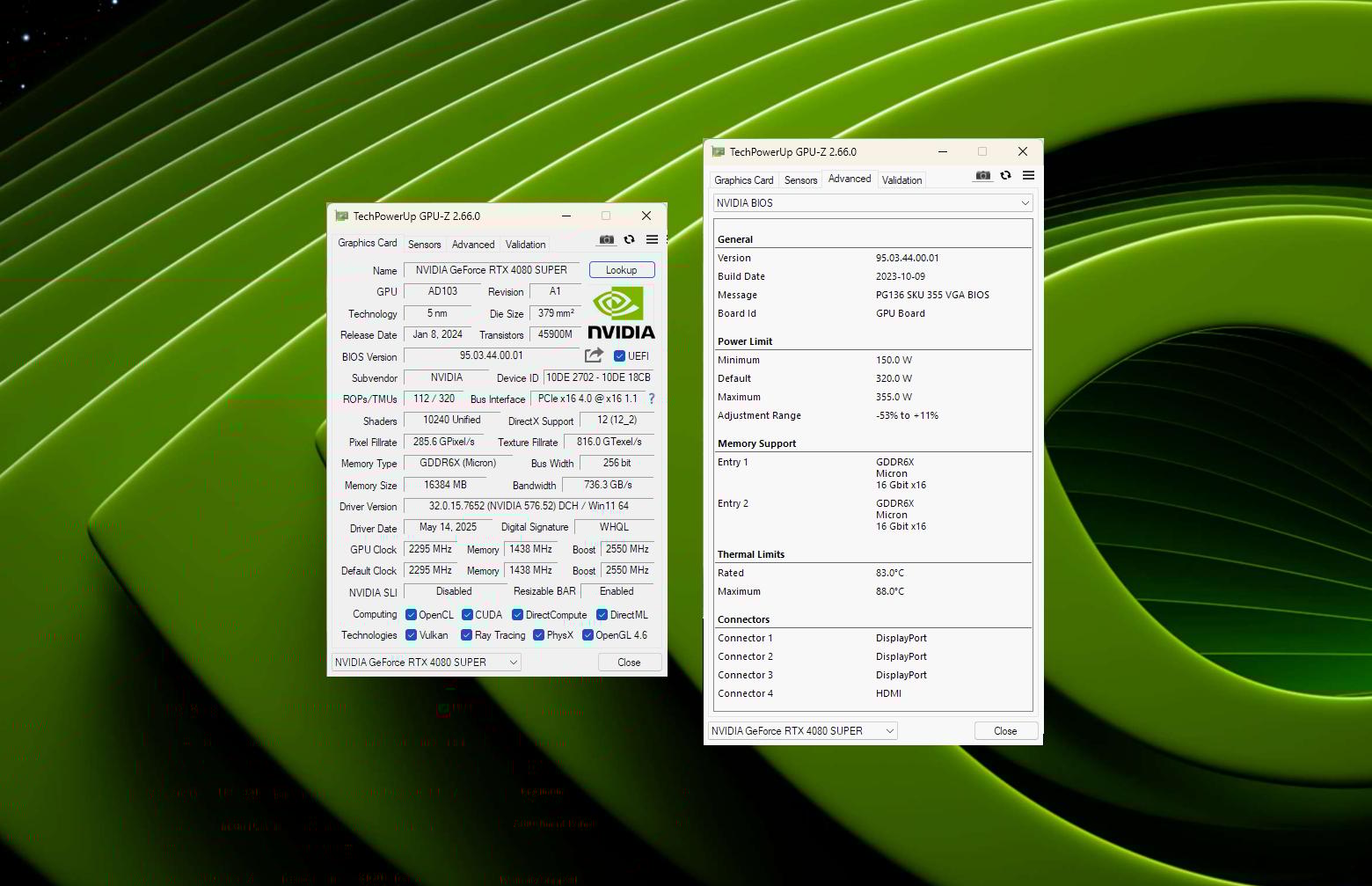
Task: Click the camera icon in the Advanced window
Action: click(x=982, y=175)
